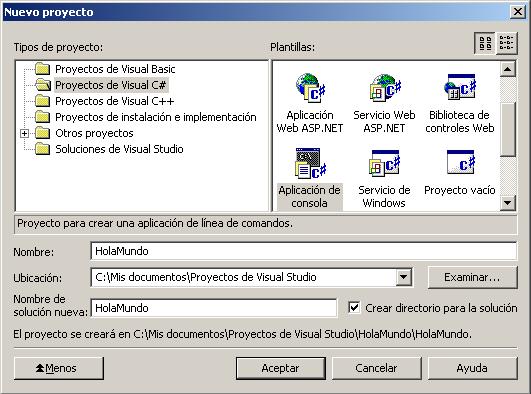Image resolution: width=531 pixels, height=394 pixels.
Task: Select Soluciones de Visual Studio tree item
Action: click(119, 149)
